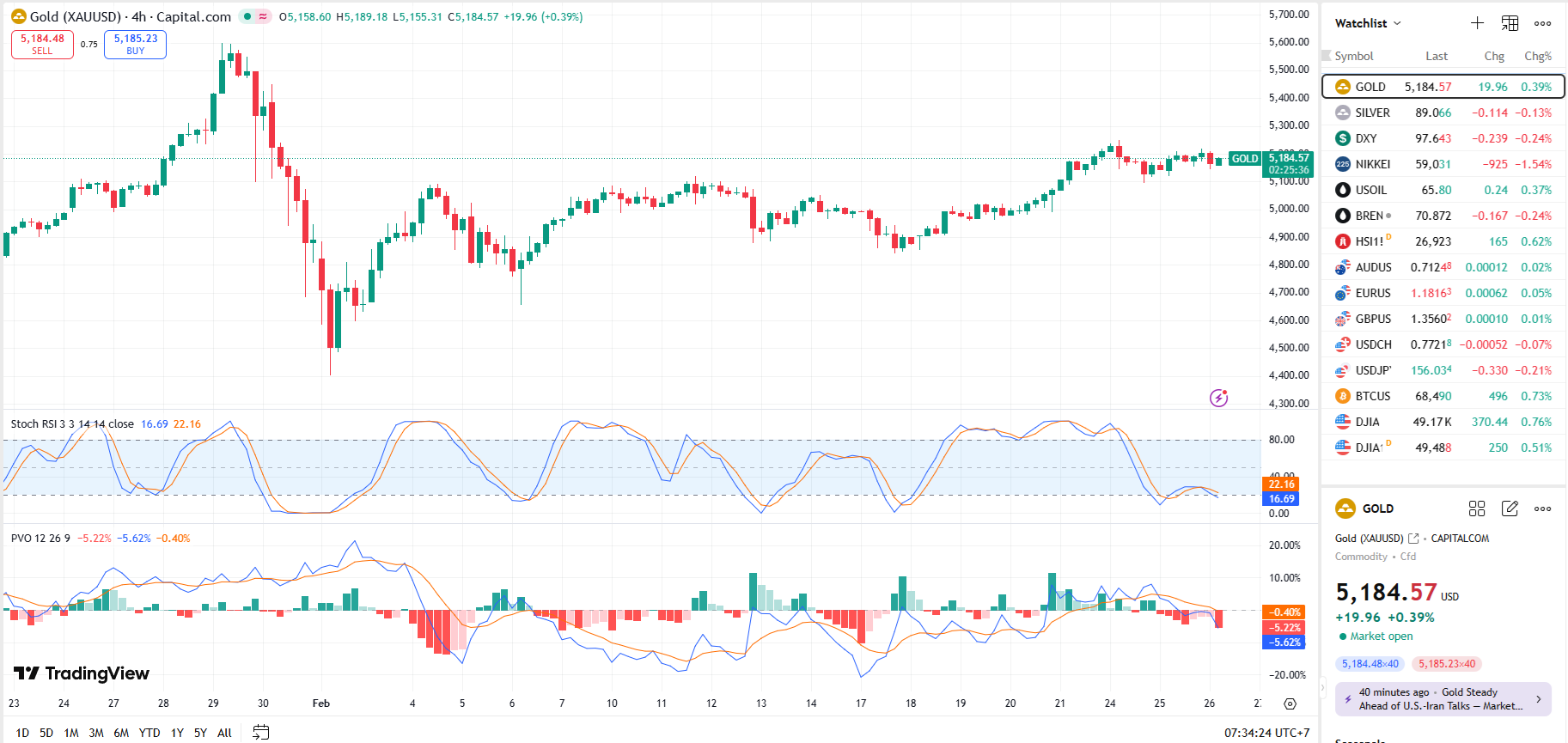Click the purple lightning event icon on chart

[x=1218, y=398]
